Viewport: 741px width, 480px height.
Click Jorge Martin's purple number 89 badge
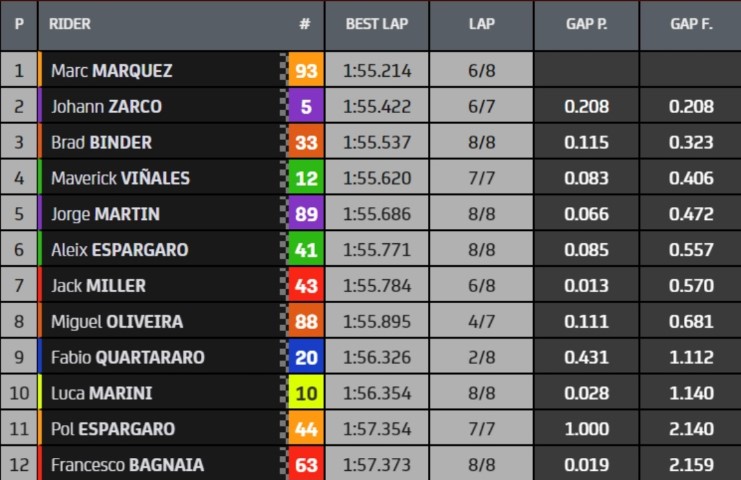point(305,215)
